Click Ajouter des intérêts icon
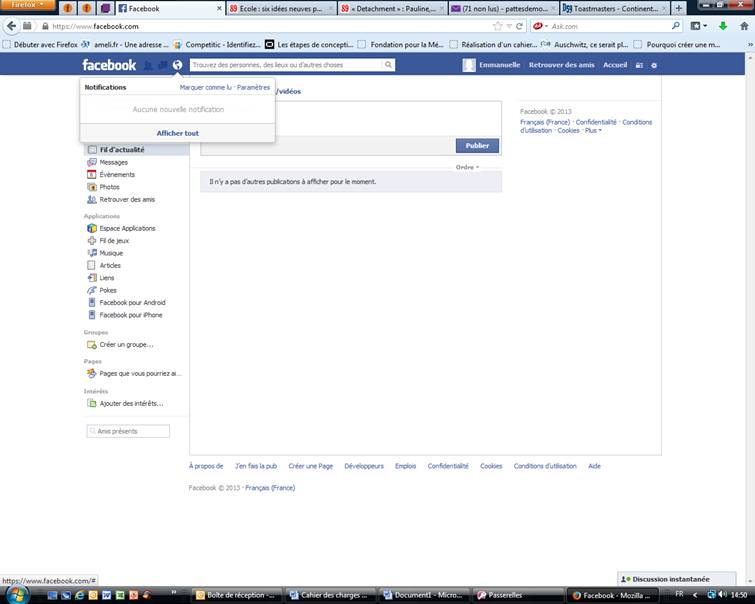 click(91, 404)
